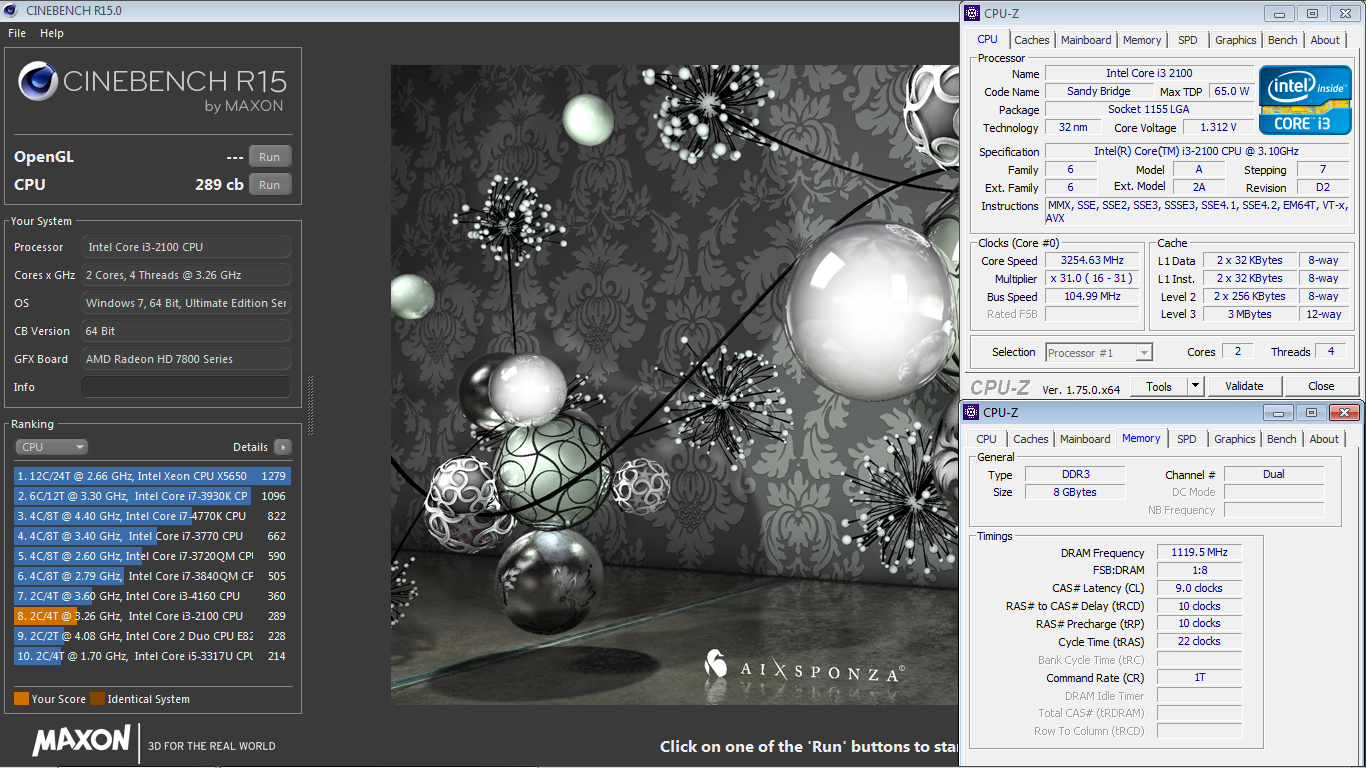The image size is (1366, 768).
Task: Switch to About tab in upper CPU-Z
Action: [x=1325, y=40]
